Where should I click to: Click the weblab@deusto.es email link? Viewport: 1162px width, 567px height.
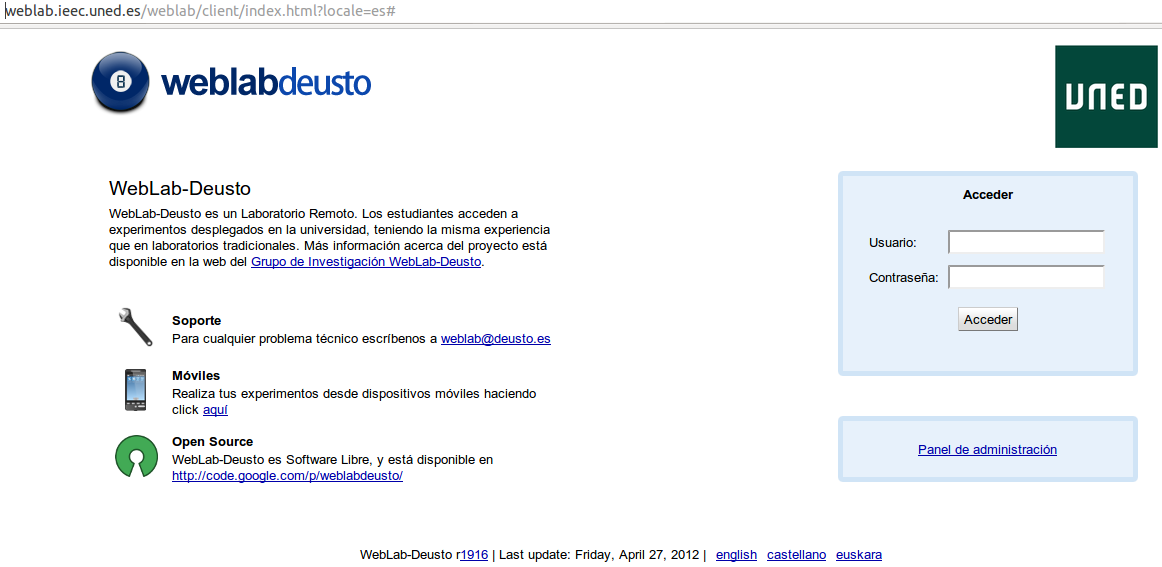coord(496,339)
